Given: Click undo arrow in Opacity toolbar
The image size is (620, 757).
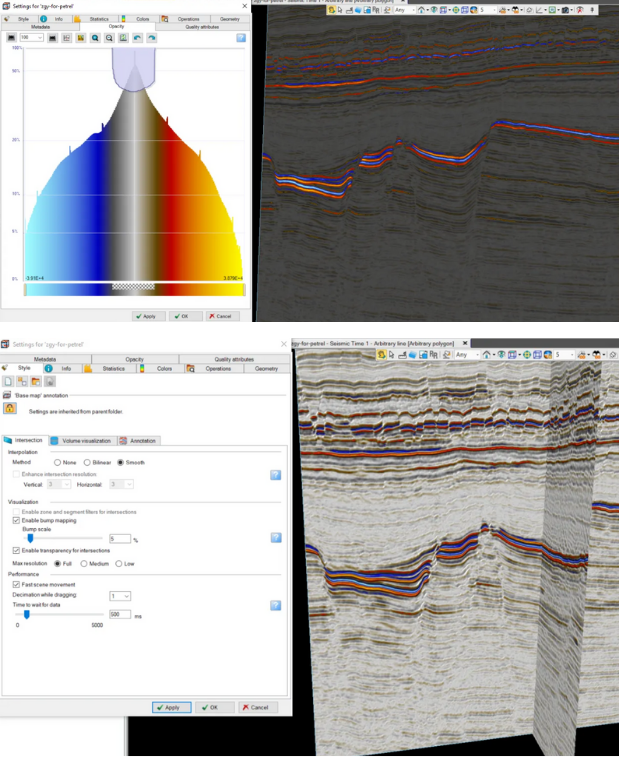Looking at the screenshot, I should 137,38.
